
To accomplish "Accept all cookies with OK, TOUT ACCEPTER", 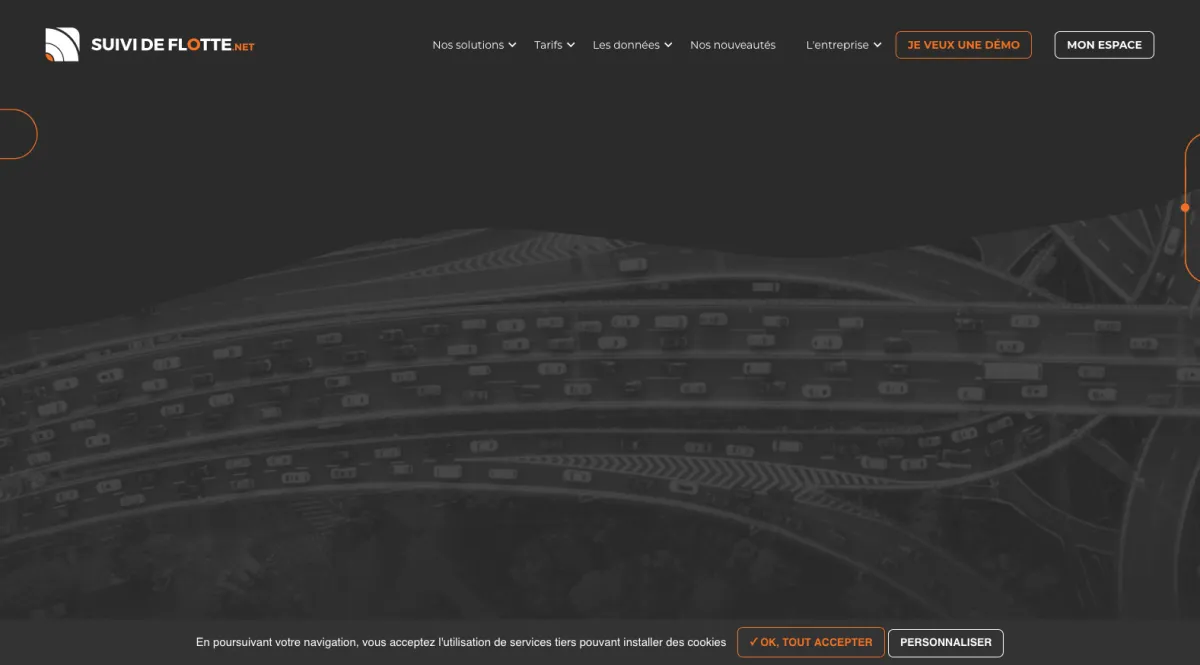I will [811, 642].
